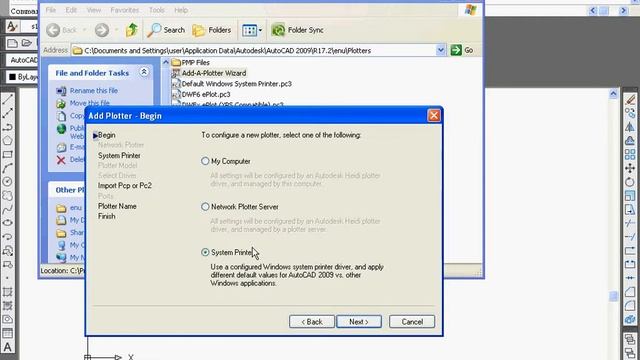
Task: Select the Trim tool
Action: (x=630, y=223)
